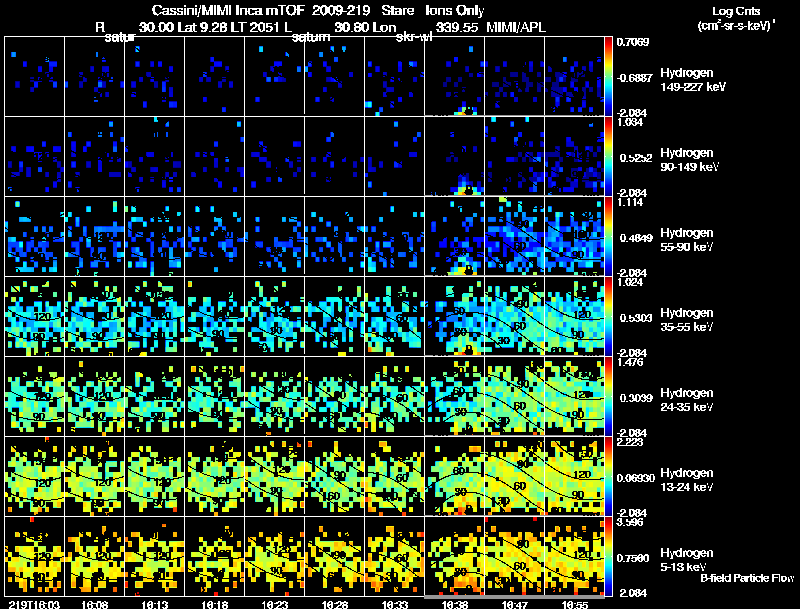Viewport: 800px width, 609px height.
Task: Select the 16:23 time axis label
Action: click(x=276, y=604)
